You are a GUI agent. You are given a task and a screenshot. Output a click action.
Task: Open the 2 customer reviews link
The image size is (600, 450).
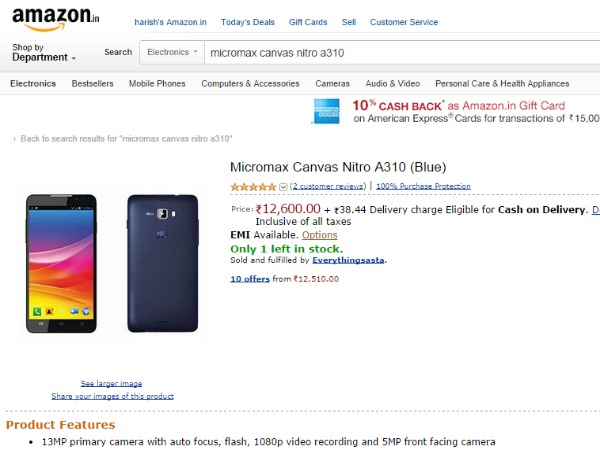click(328, 186)
